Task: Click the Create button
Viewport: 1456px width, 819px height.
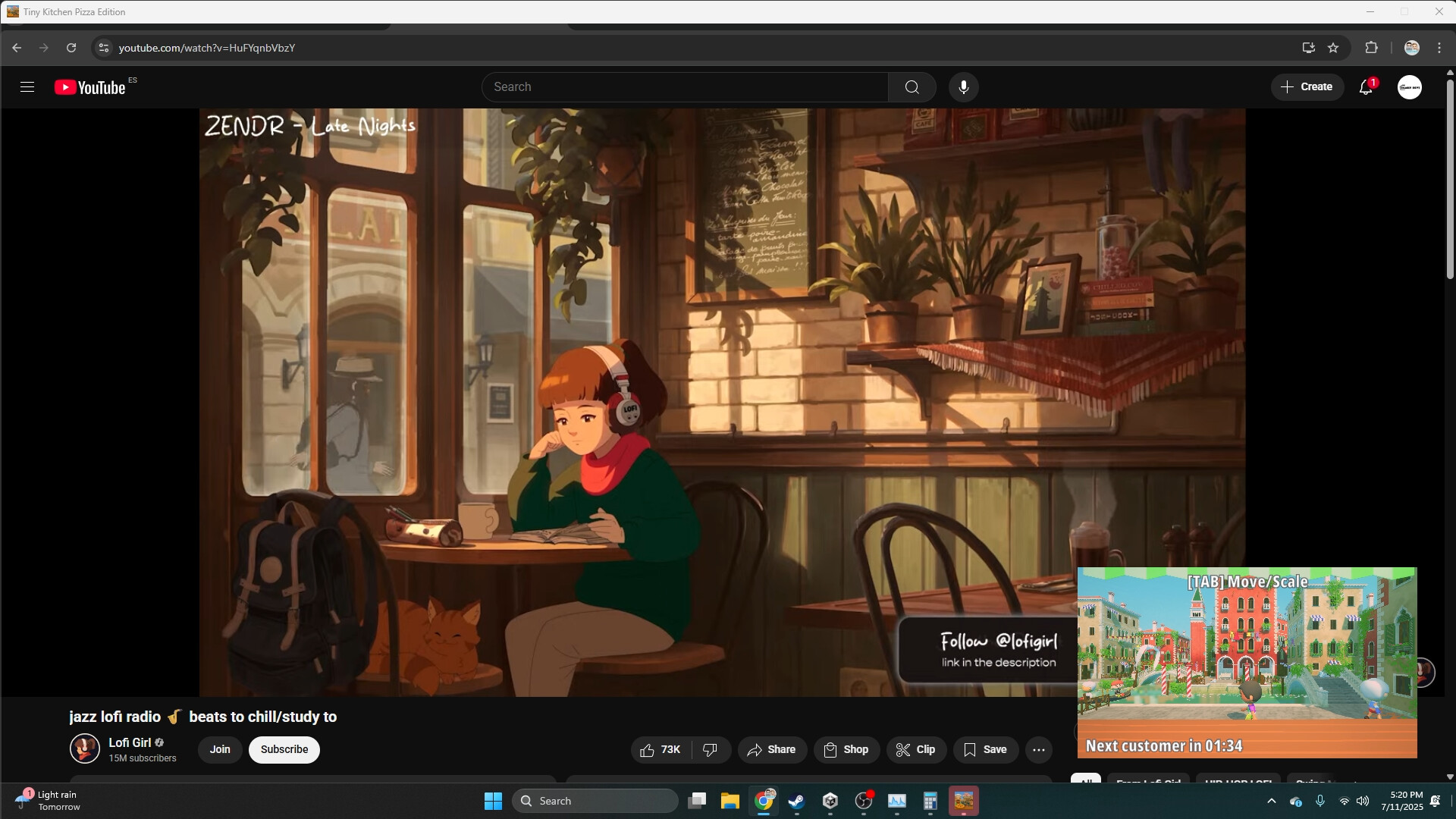Action: click(1308, 86)
